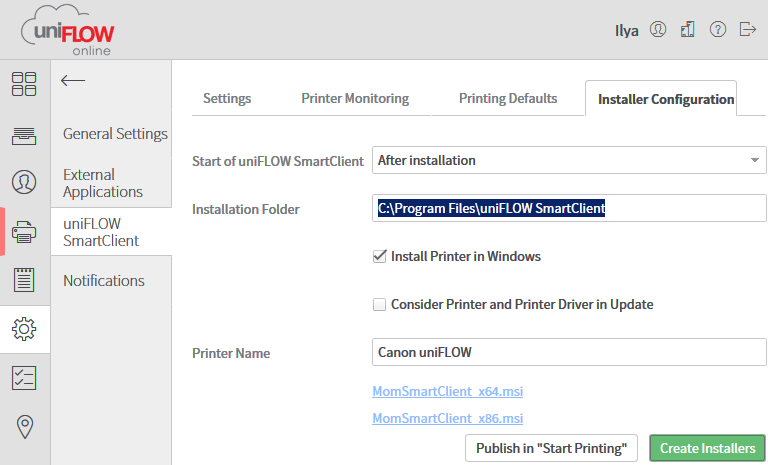Click the logout icon in header
768x465 pixels.
[x=747, y=30]
